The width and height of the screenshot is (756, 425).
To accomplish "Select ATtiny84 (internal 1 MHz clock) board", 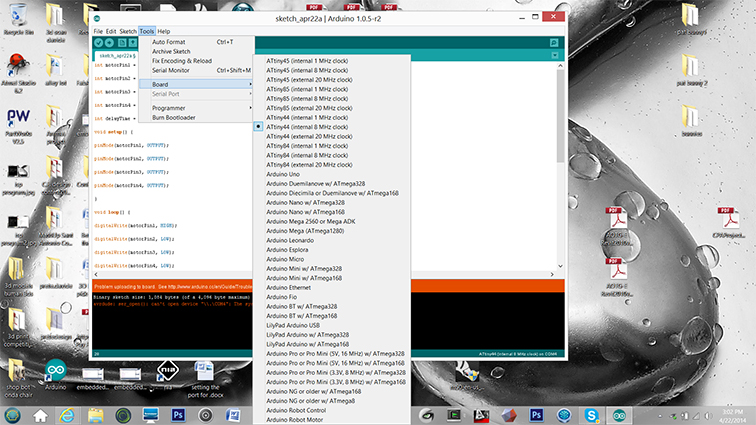I will pos(307,146).
